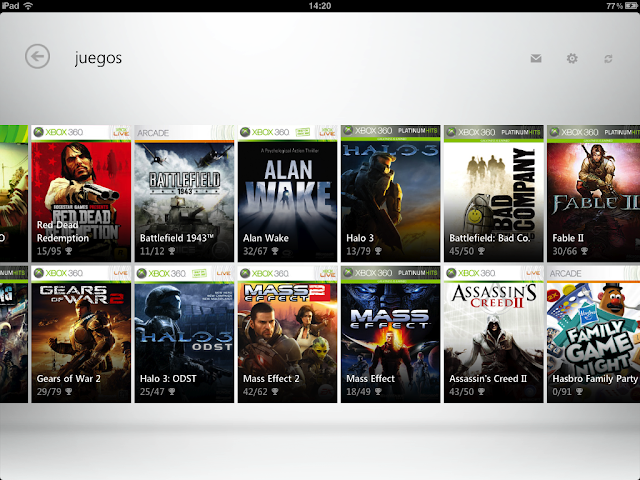Select Battlefield: Bad Co. game tile
The image size is (640, 480).
[x=494, y=193]
